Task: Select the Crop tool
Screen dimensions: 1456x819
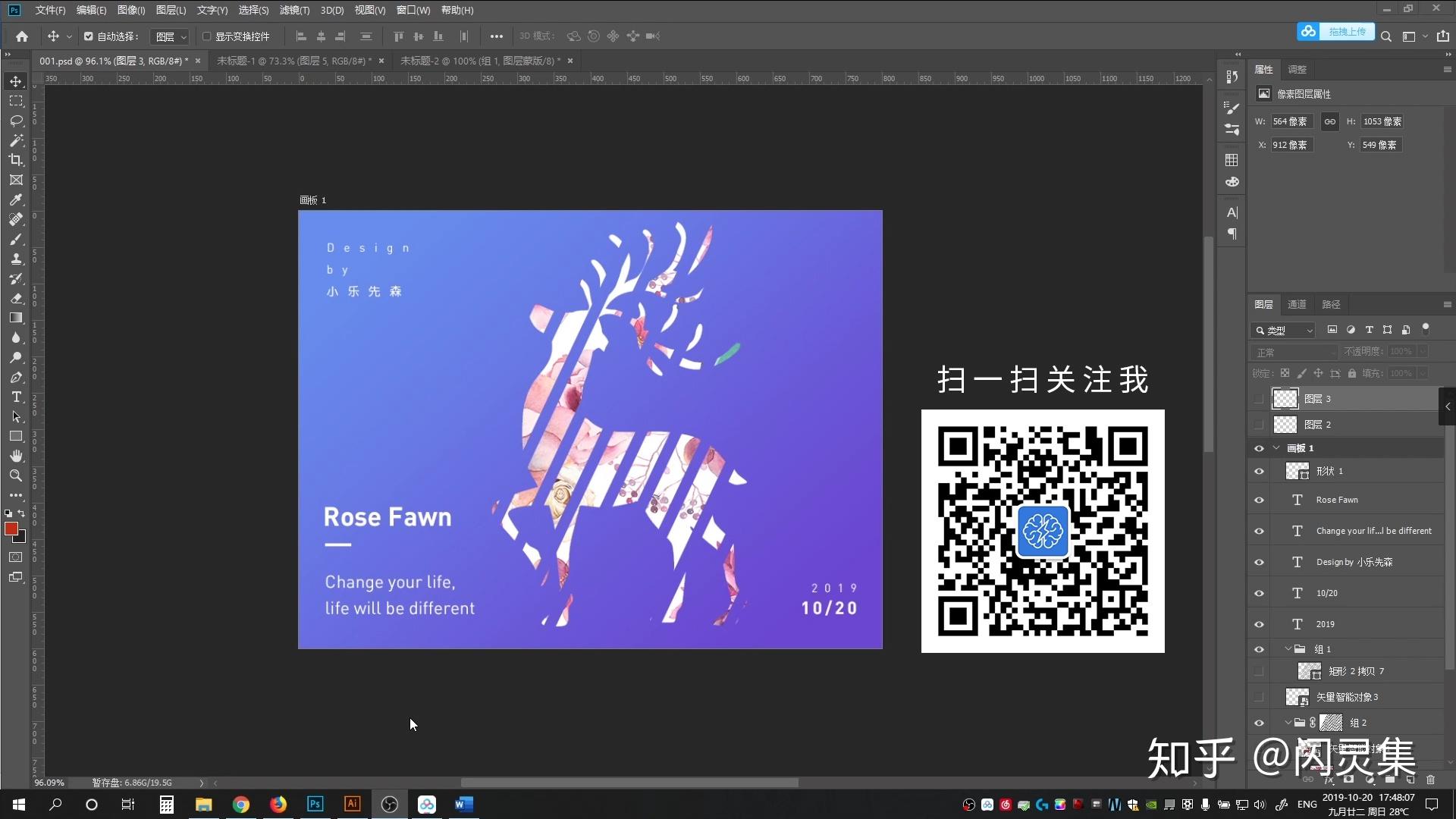Action: (x=16, y=160)
